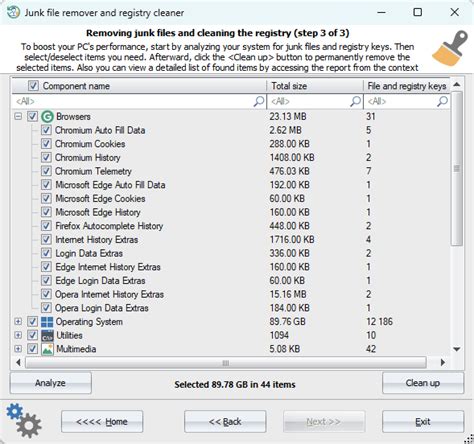Collapse the Browsers tree group

tap(18, 116)
